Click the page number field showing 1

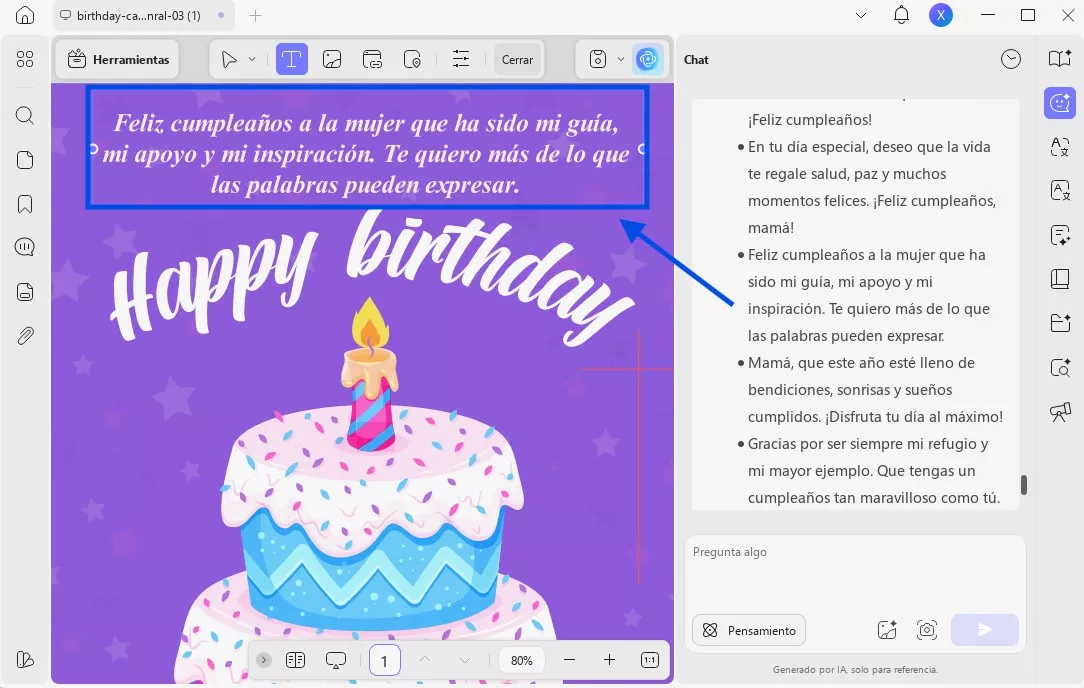[x=384, y=660]
